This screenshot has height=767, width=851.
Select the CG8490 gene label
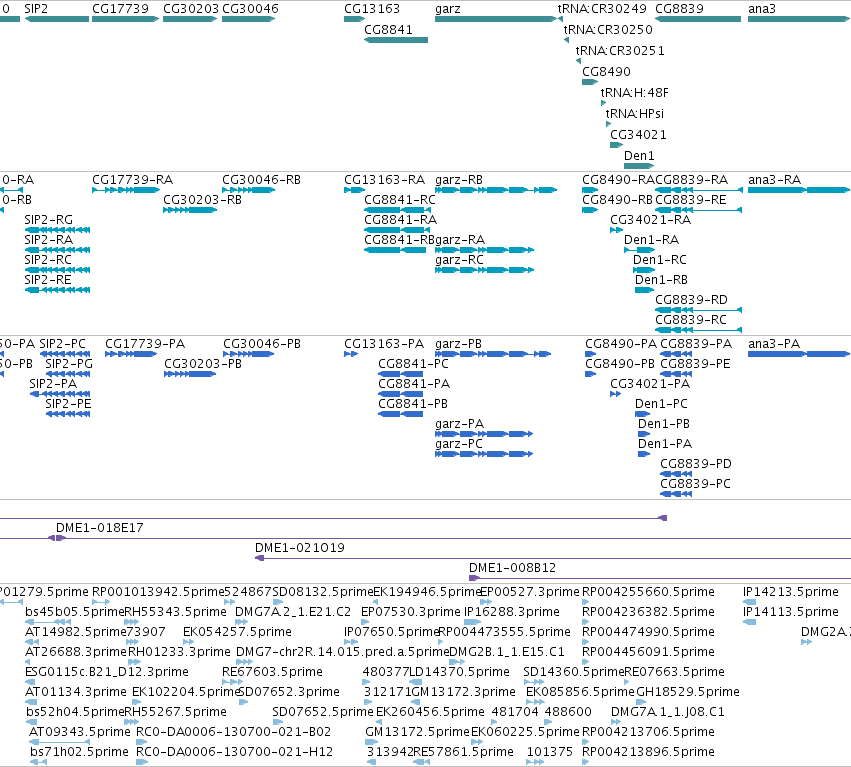(x=606, y=72)
